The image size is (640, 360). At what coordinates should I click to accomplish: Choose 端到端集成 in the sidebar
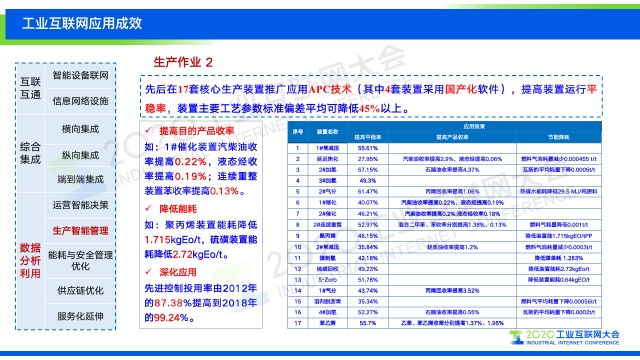80,179
